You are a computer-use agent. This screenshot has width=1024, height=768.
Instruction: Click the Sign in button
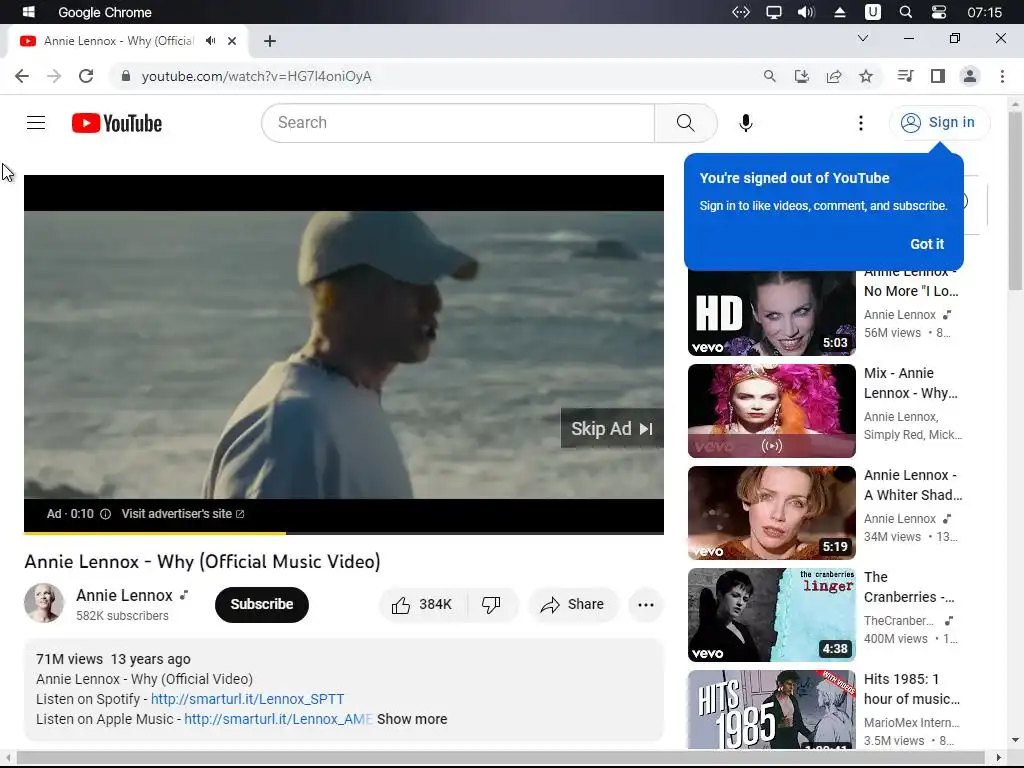938,123
